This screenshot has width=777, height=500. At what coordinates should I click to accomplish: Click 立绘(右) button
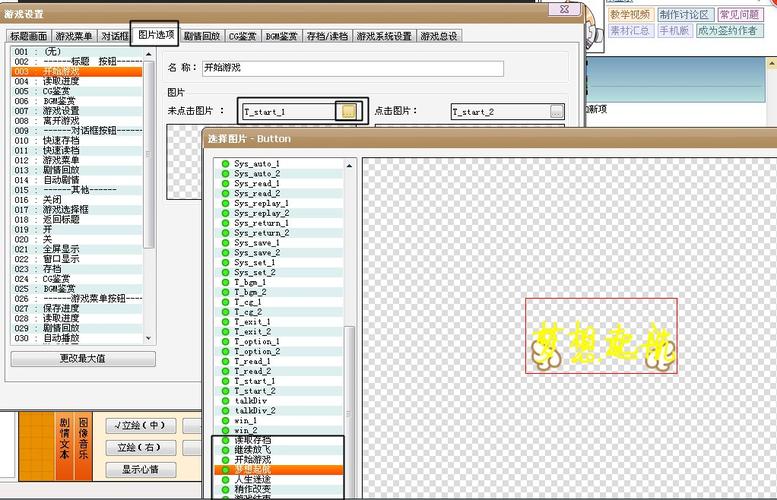[141, 447]
